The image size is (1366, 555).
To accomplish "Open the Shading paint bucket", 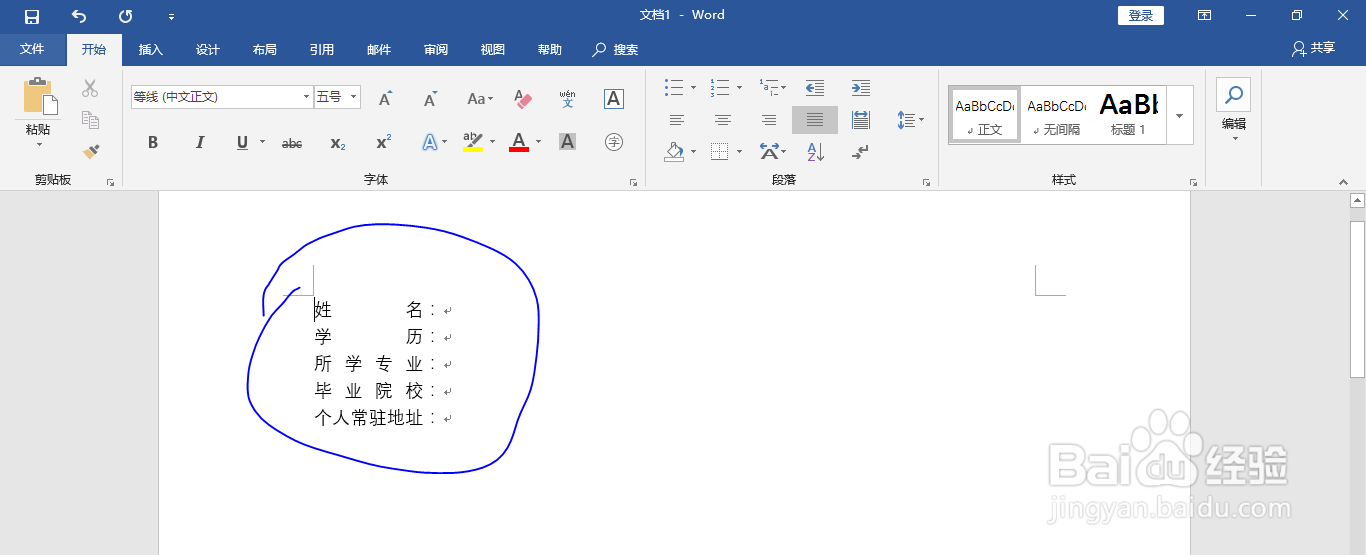I will (x=674, y=152).
